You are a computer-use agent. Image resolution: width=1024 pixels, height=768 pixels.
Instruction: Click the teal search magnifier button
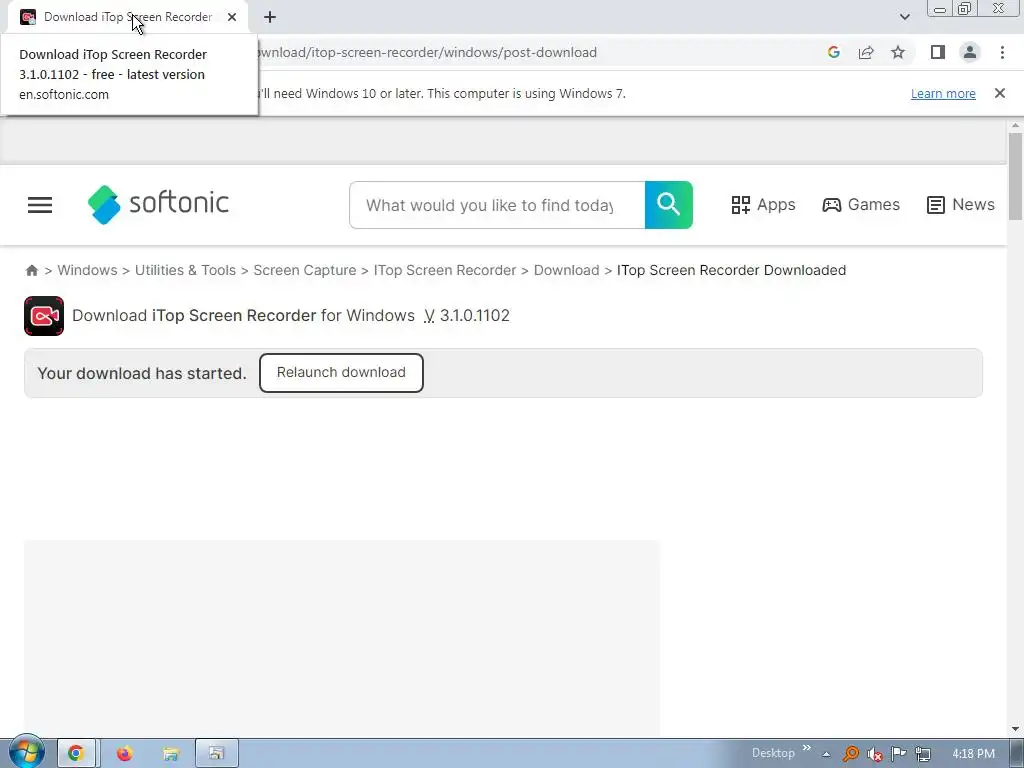point(668,205)
